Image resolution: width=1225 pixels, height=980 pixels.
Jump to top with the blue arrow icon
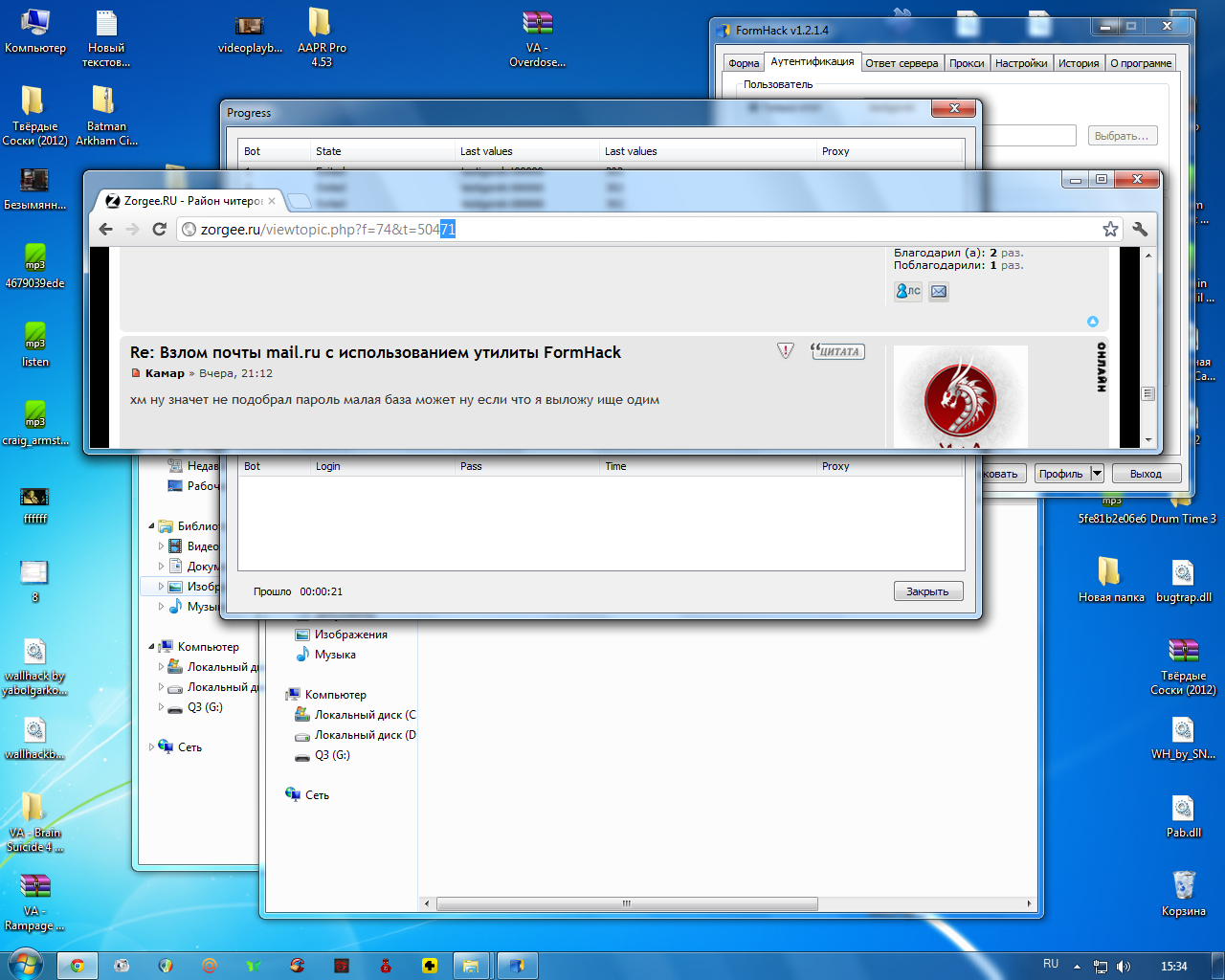[x=1093, y=322]
